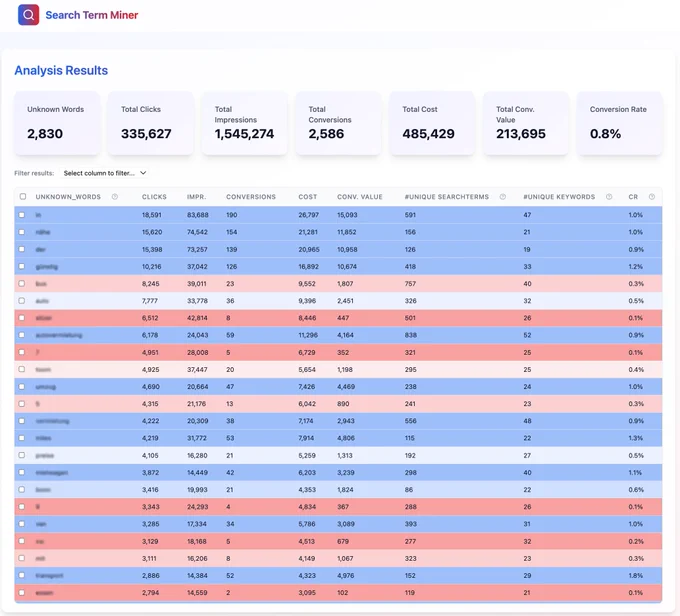Screen dimensions: 680x616
Task: Check the row with 2,794 clicks
Action: [22, 593]
